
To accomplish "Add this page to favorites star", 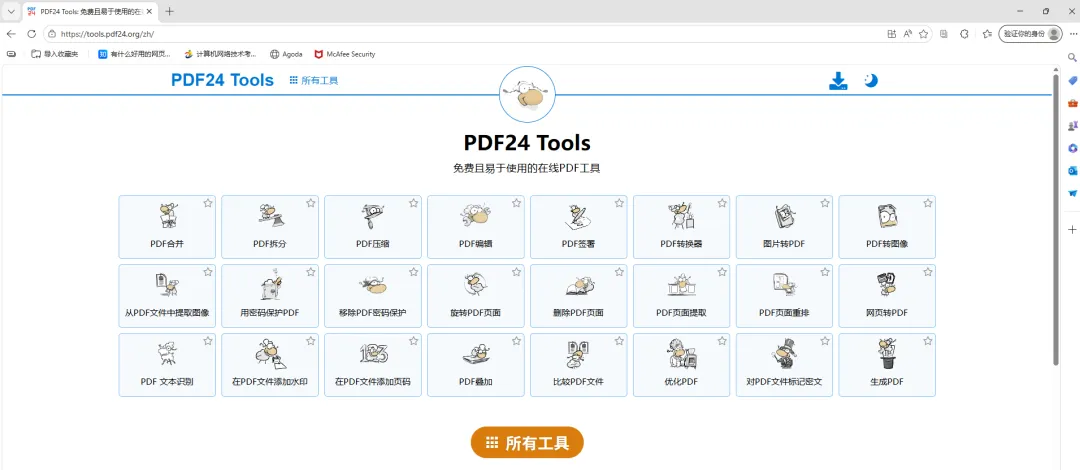I will click(924, 34).
